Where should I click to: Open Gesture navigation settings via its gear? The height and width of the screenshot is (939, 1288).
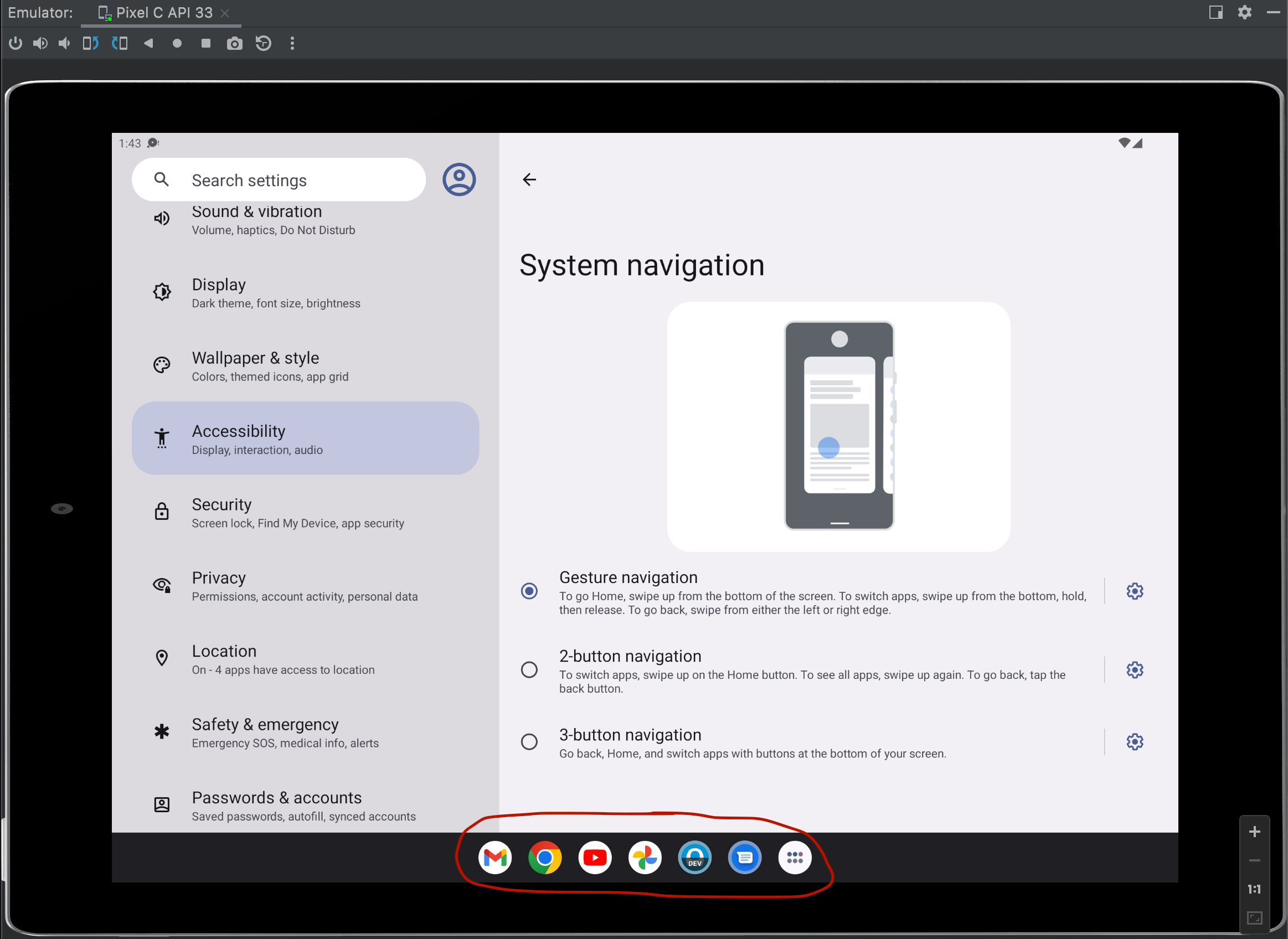click(x=1135, y=591)
